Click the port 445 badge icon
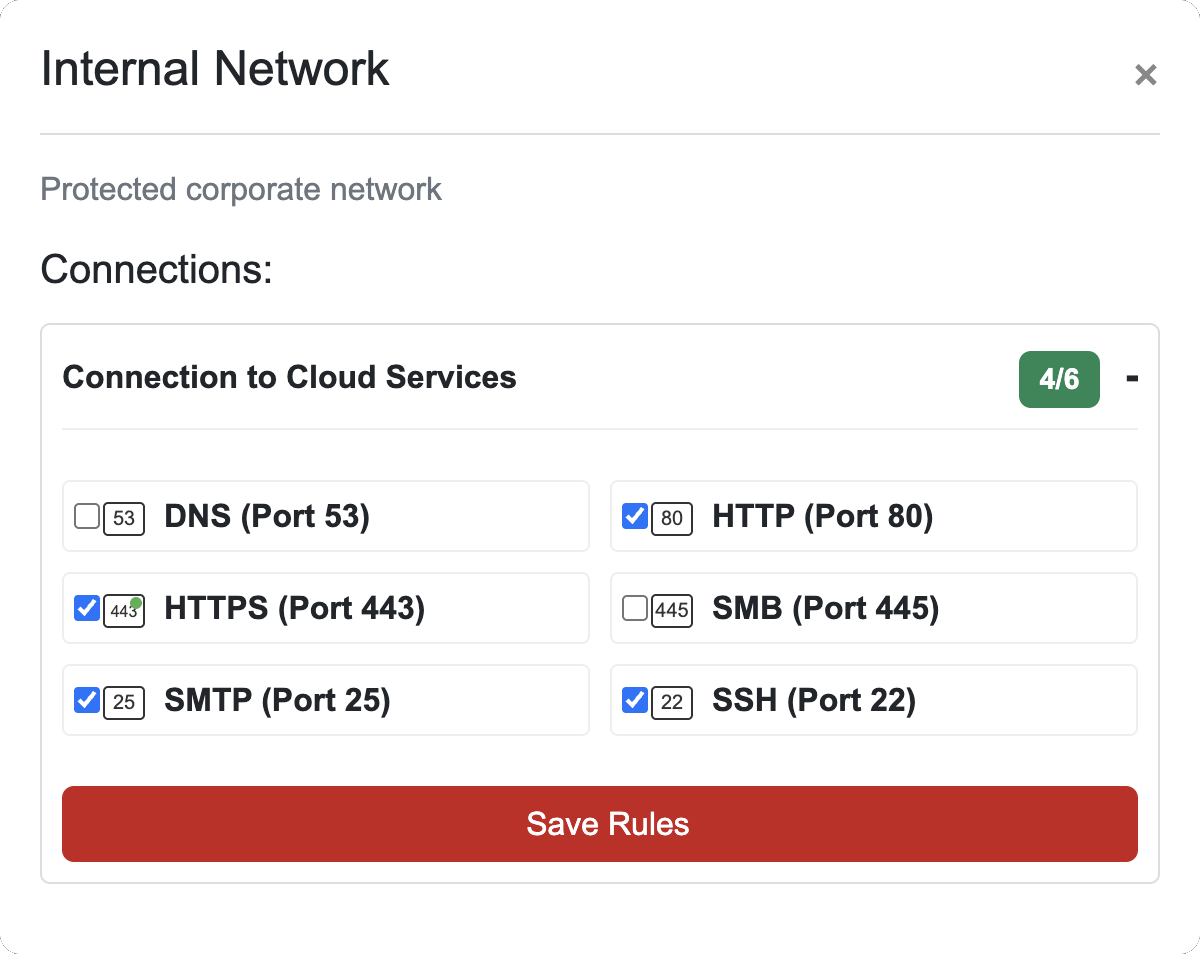This screenshot has width=1200, height=954. point(672,610)
